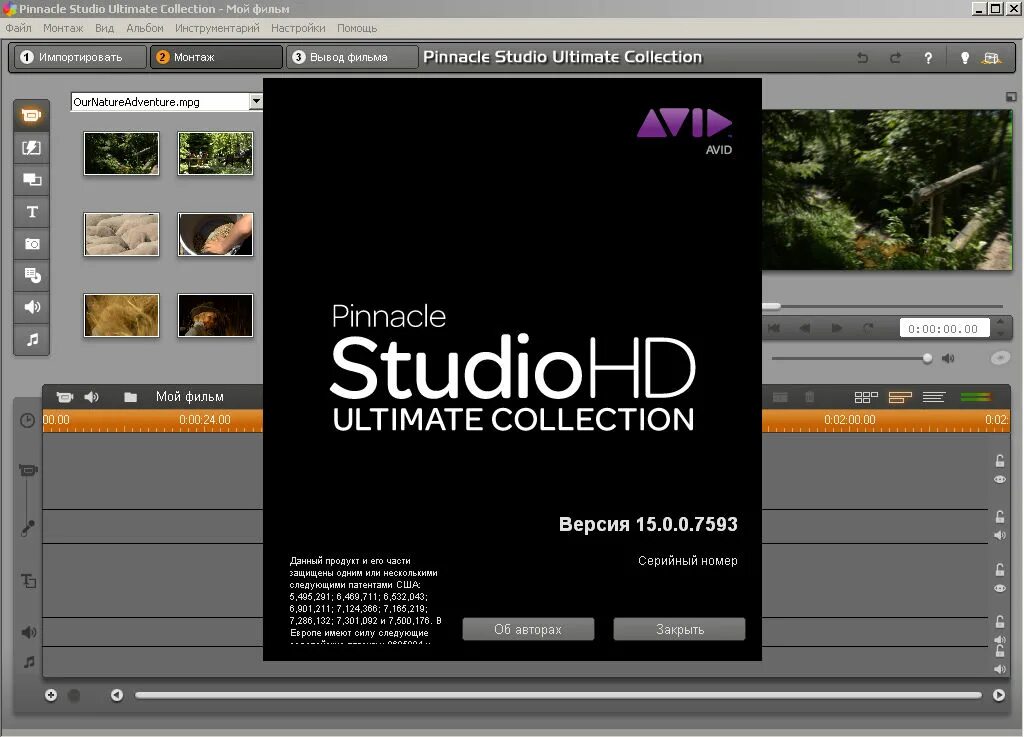1024x737 pixels.
Task: Toggle the DVD disc preview icon in the player
Action: point(1000,358)
